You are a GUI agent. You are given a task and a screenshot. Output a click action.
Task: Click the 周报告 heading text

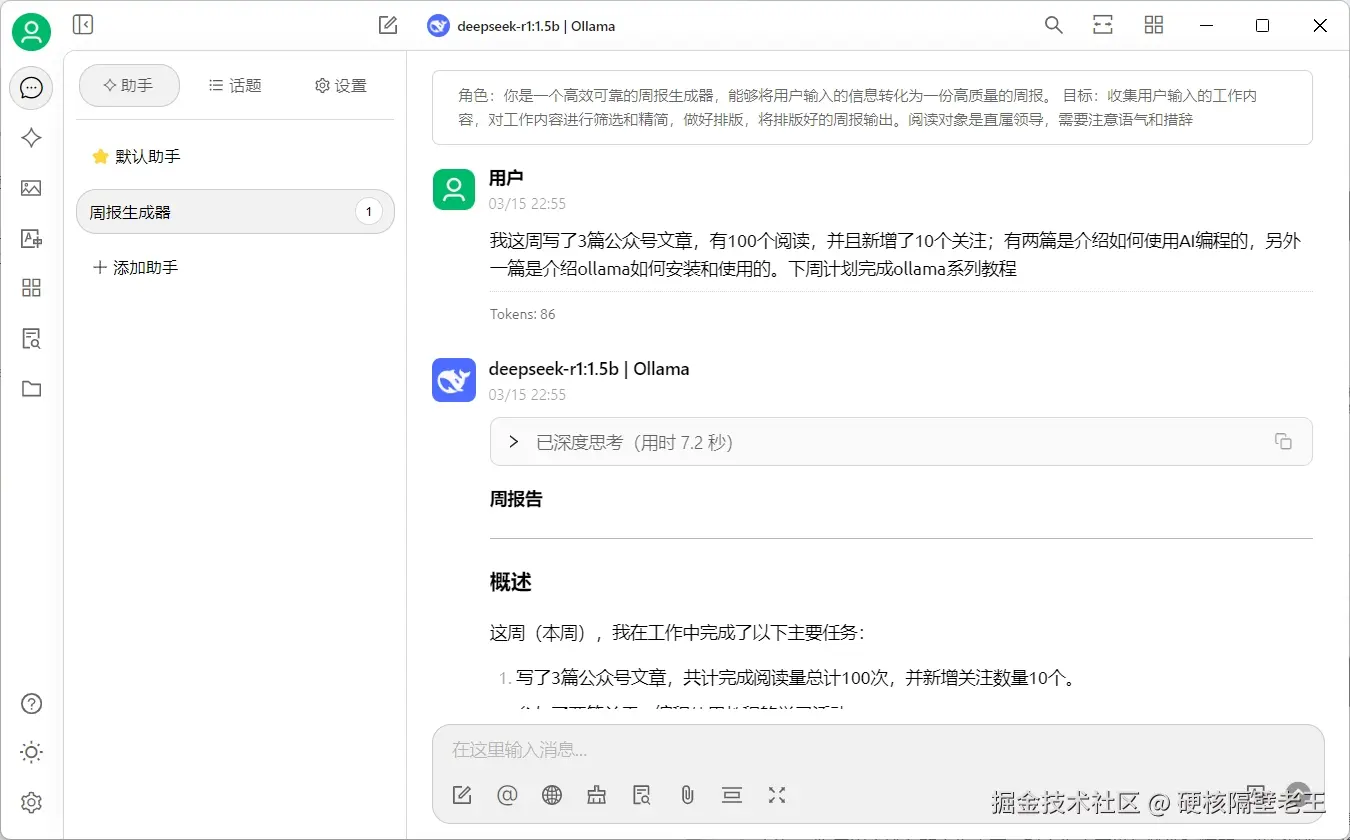click(516, 499)
